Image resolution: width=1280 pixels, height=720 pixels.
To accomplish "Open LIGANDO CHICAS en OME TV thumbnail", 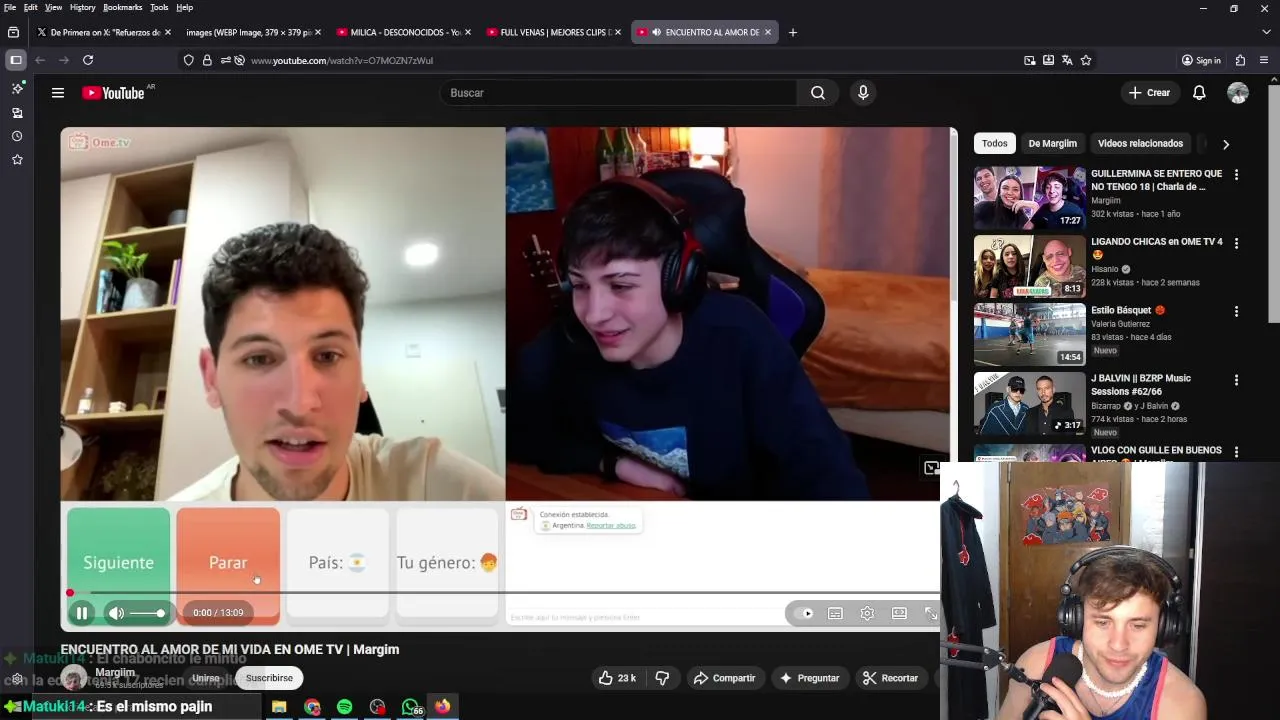I will coord(1029,266).
